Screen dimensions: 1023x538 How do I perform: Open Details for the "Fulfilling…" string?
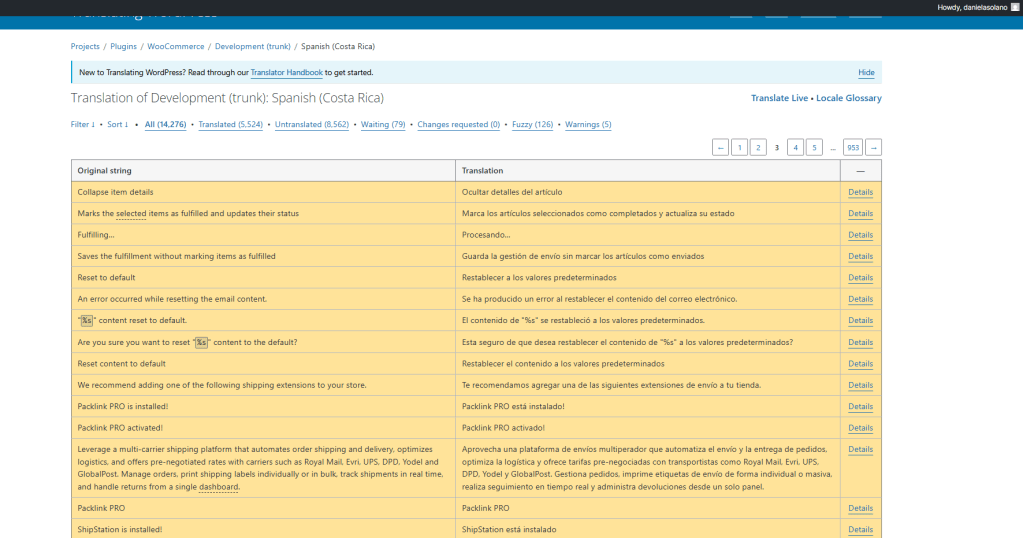click(x=860, y=235)
